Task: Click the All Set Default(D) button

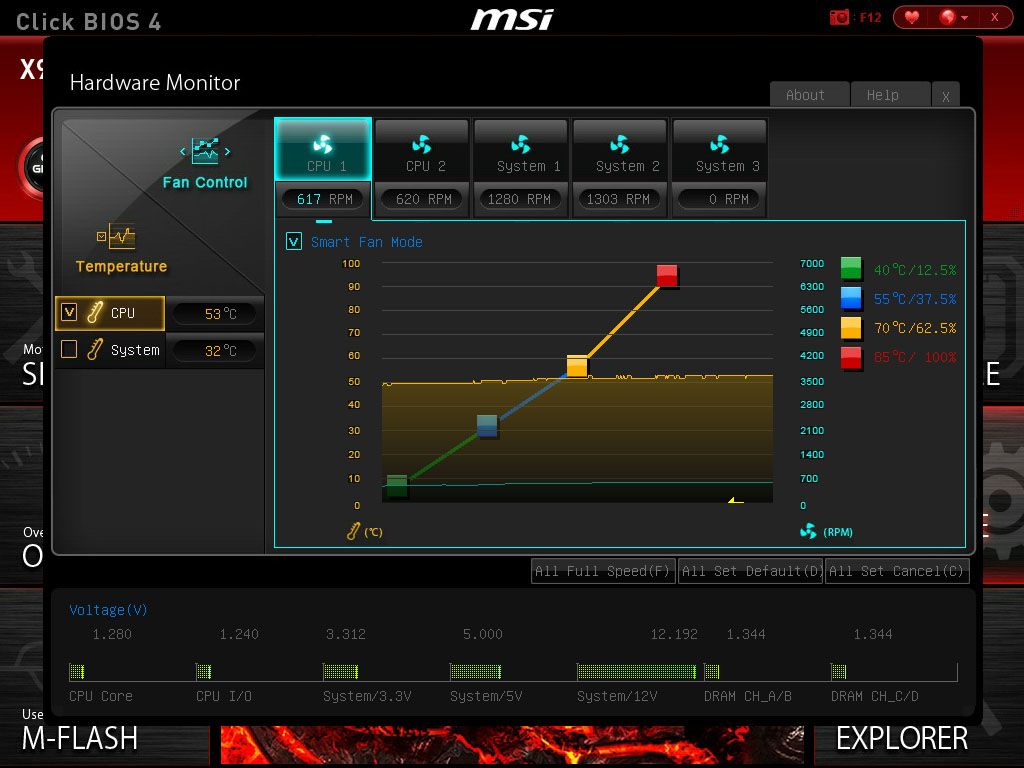Action: tap(750, 571)
